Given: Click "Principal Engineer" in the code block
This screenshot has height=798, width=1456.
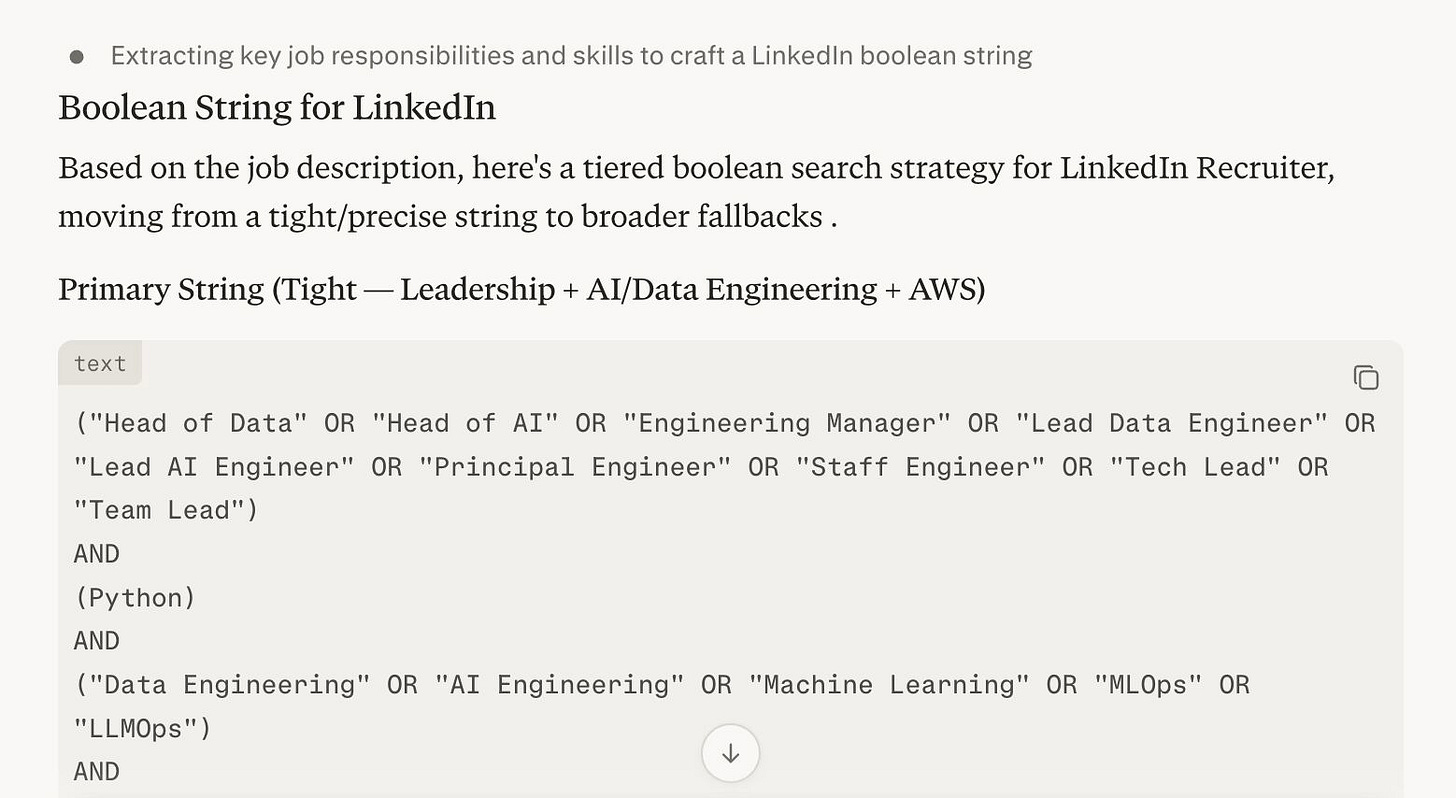Looking at the screenshot, I should tap(575, 467).
